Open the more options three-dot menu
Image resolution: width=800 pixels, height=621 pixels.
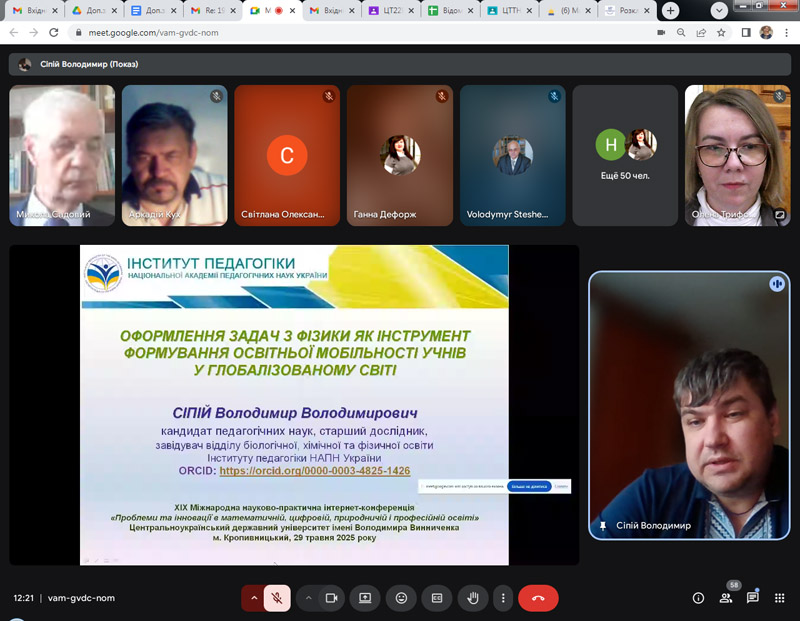pyautogui.click(x=503, y=598)
